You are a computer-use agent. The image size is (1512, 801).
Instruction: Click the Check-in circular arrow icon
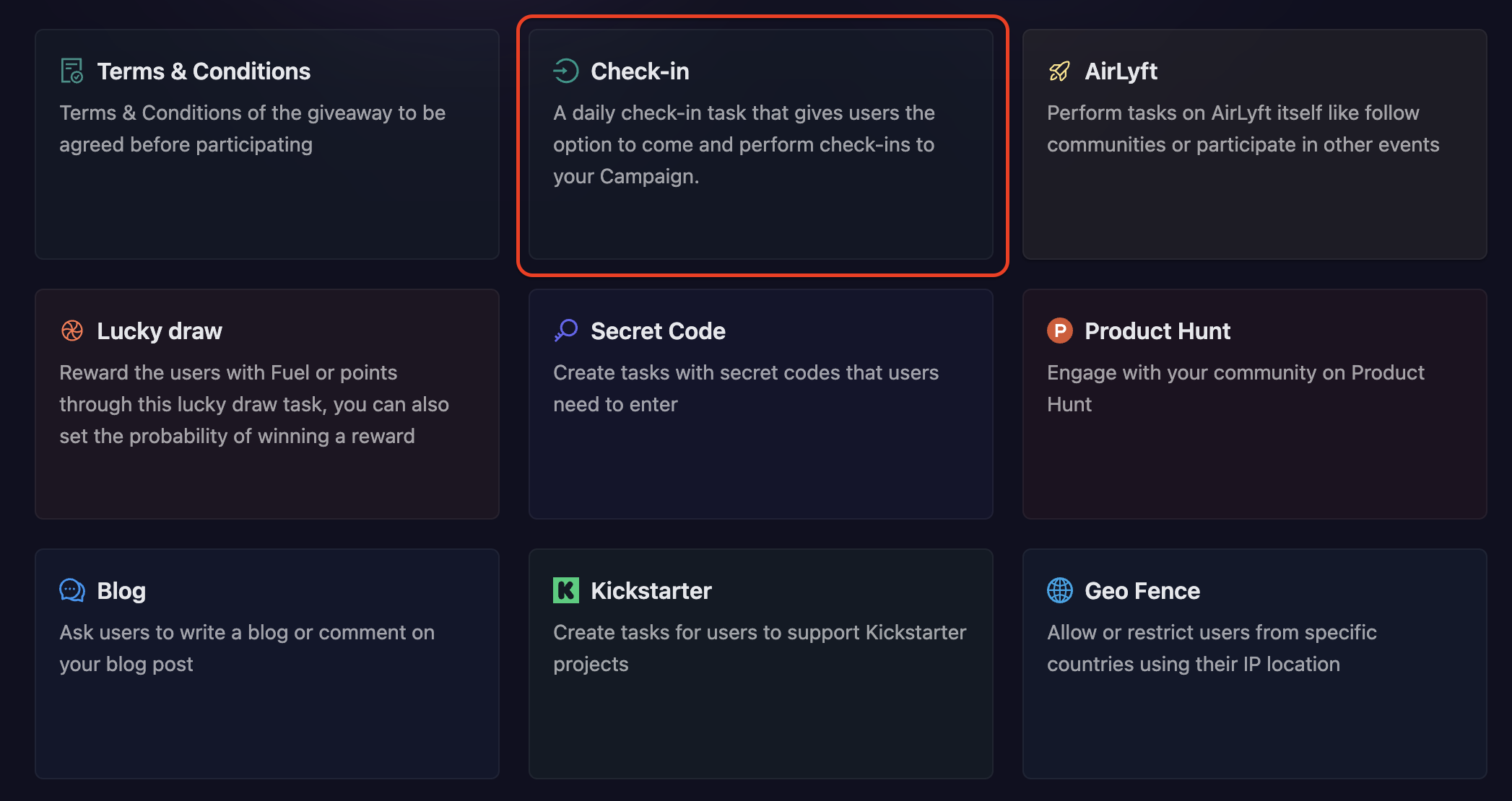click(565, 71)
